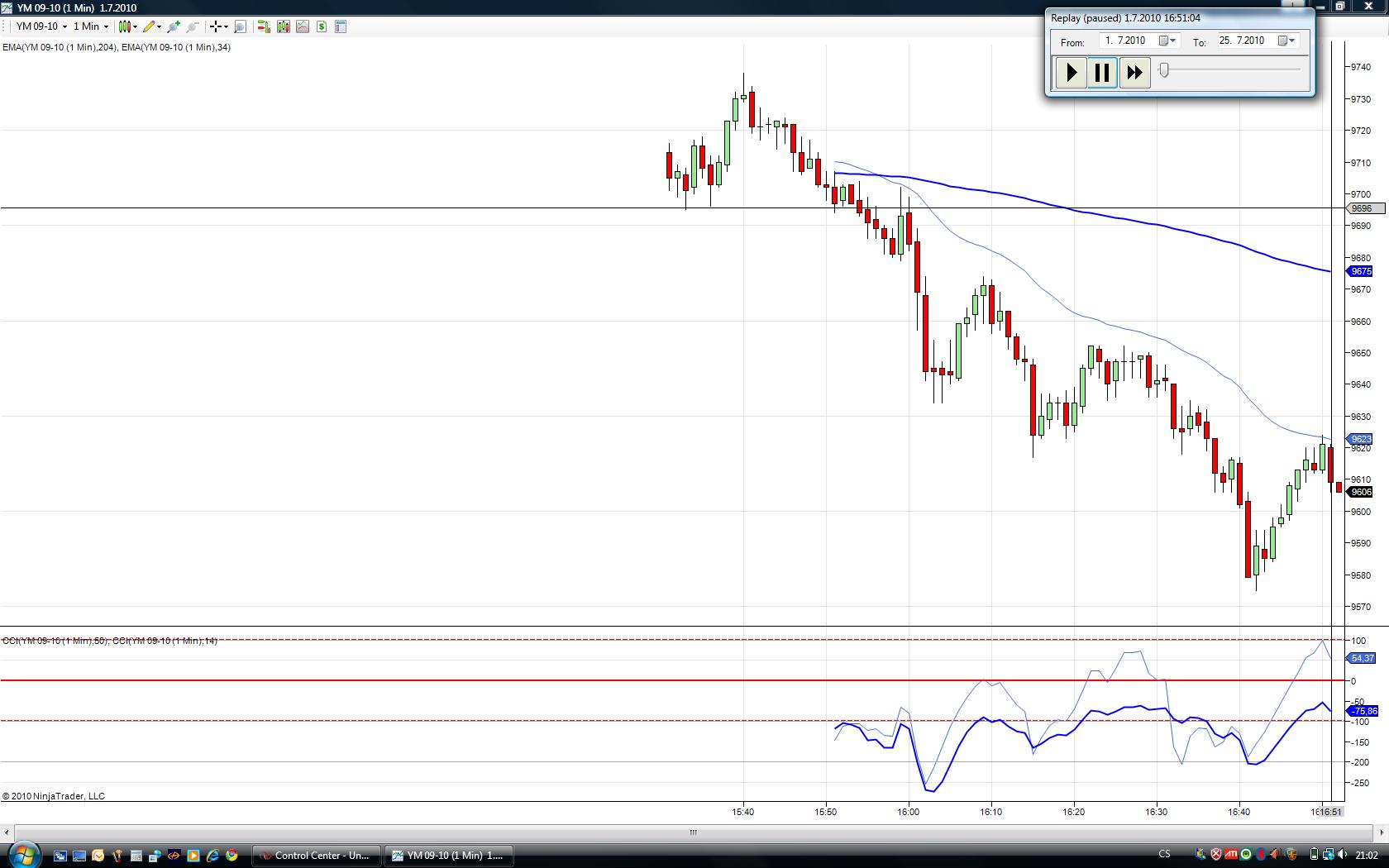Expand the drawing tools dropdown arrow
This screenshot has height=868, width=1389.
[x=159, y=26]
